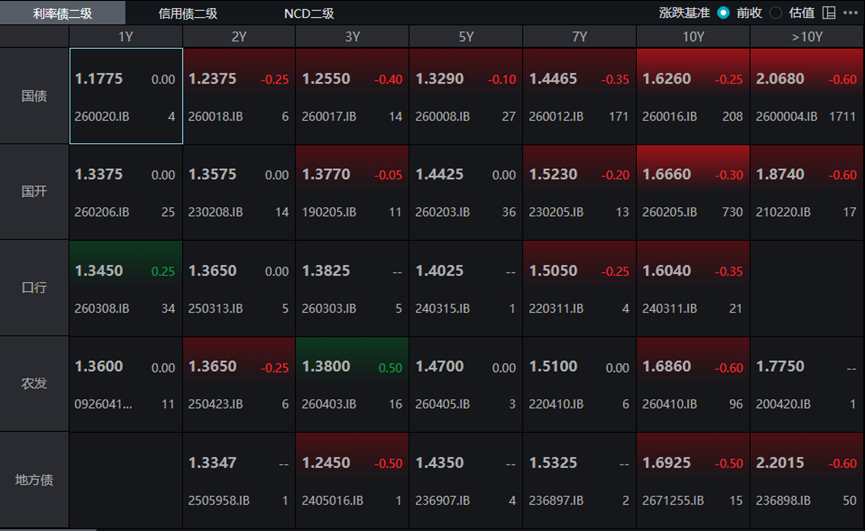Click the 1Y column header
865x531 pixels.
126,36
